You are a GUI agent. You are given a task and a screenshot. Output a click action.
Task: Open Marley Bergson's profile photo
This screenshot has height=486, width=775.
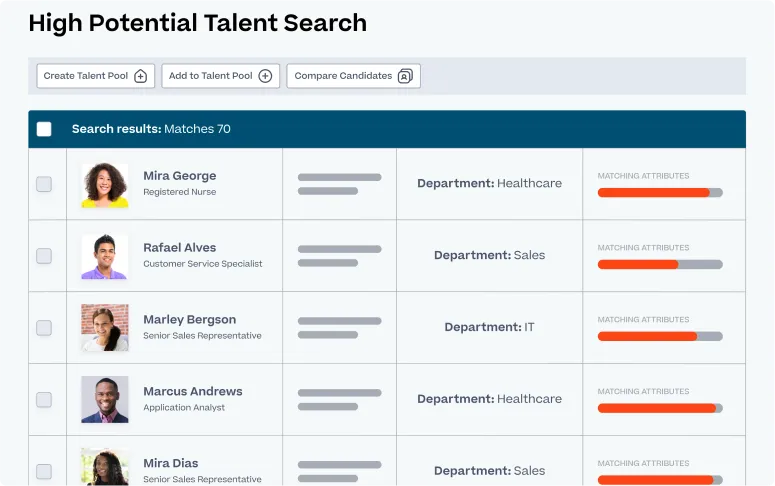pos(105,328)
